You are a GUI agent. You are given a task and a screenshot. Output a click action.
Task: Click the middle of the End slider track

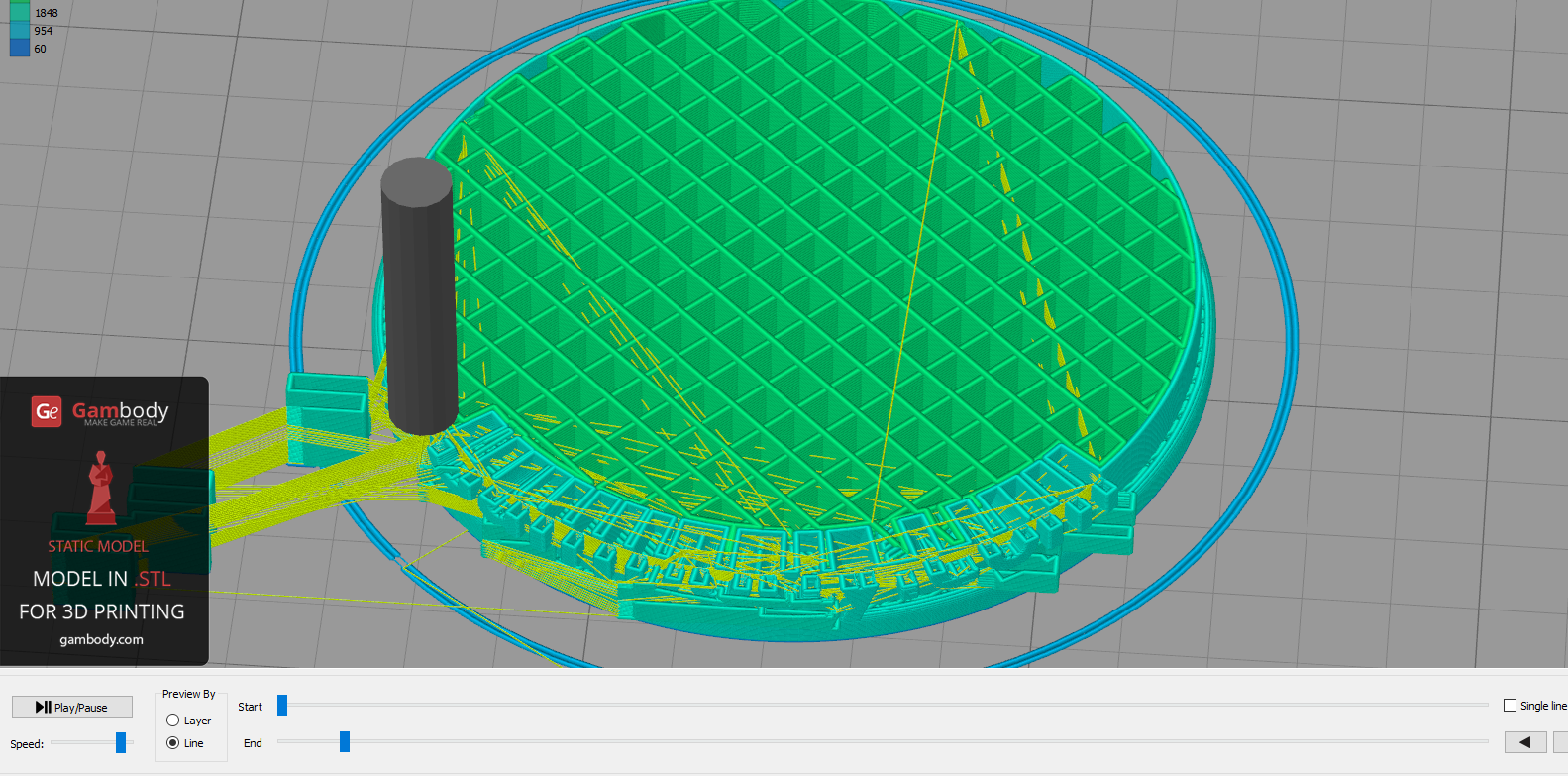tap(883, 742)
